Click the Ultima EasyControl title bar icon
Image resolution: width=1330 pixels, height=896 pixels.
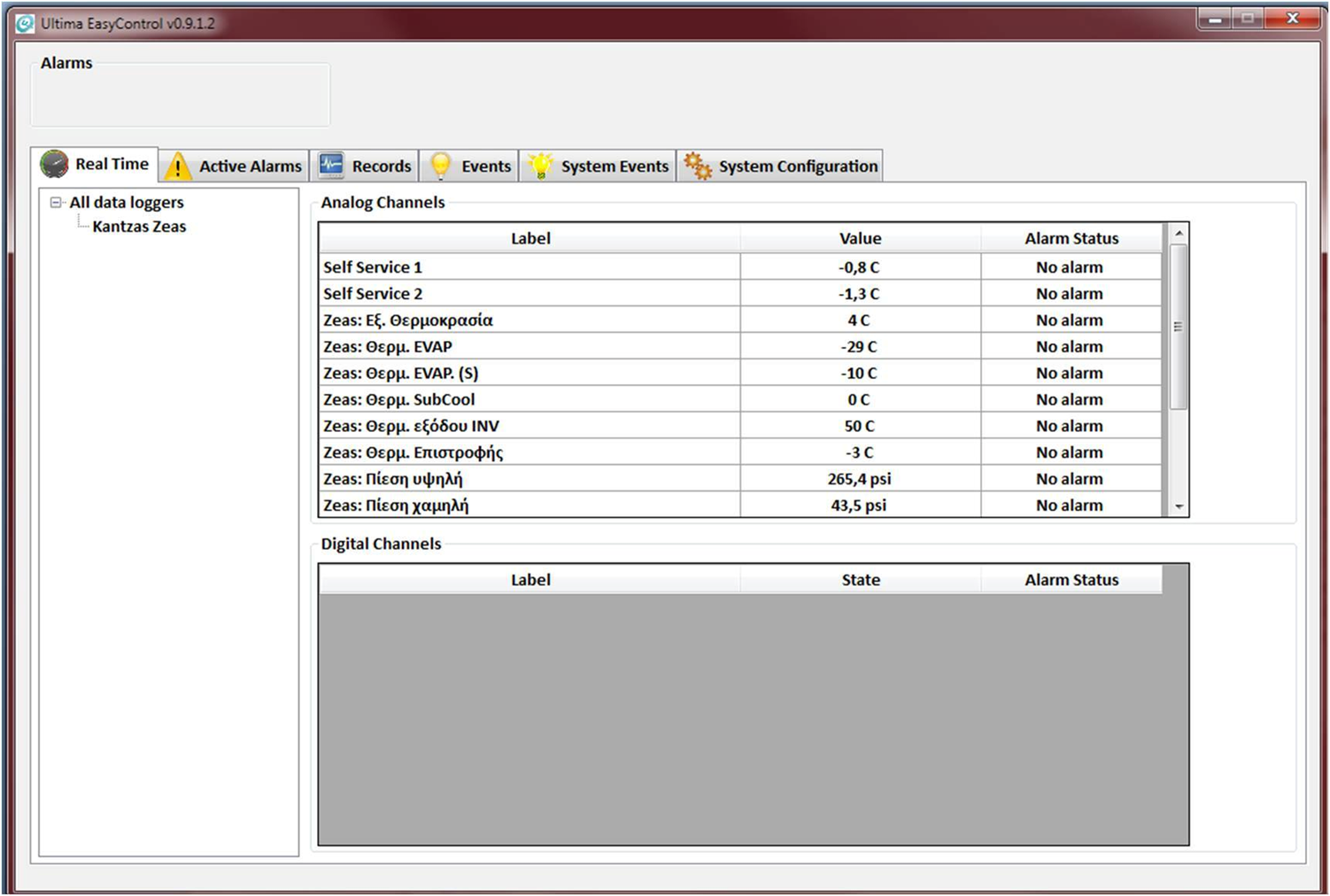tap(25, 23)
